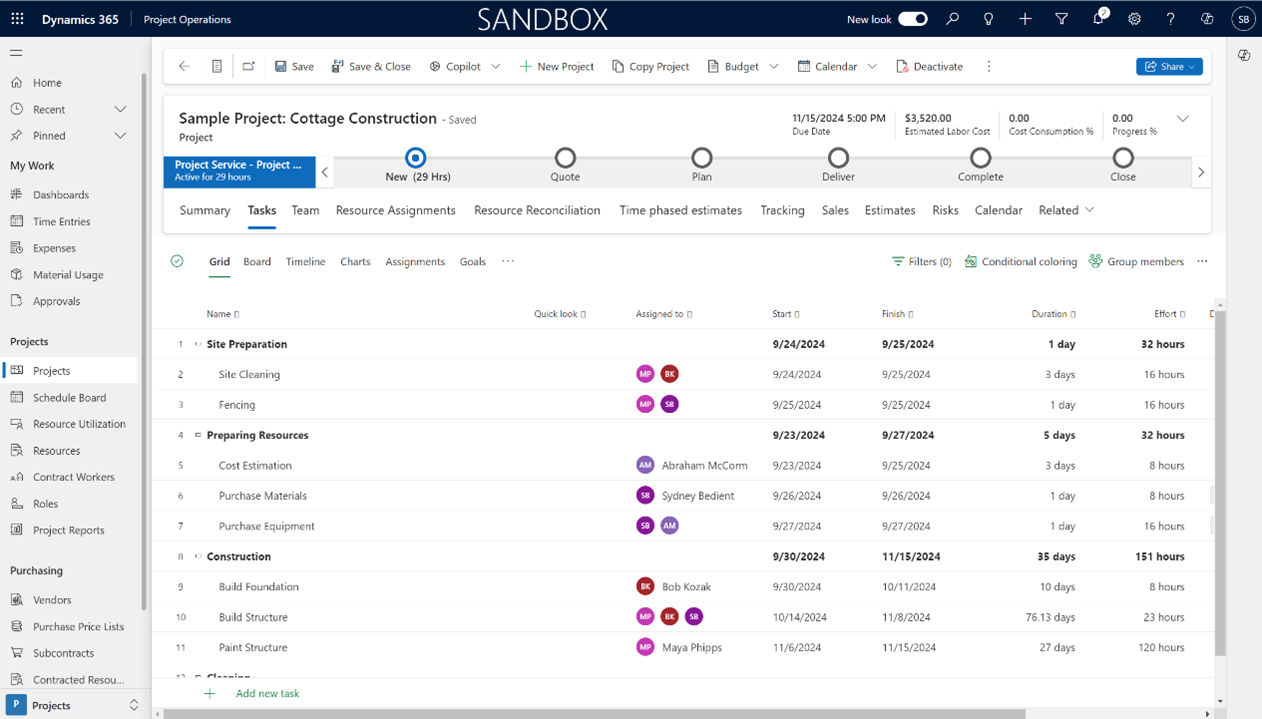Open the notifications bell icon

pos(1098,19)
